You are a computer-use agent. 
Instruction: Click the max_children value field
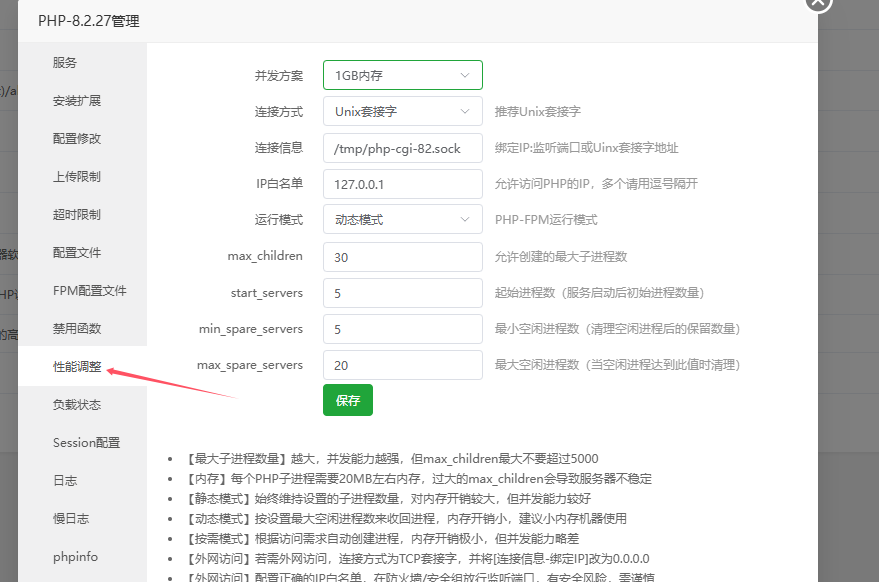403,257
